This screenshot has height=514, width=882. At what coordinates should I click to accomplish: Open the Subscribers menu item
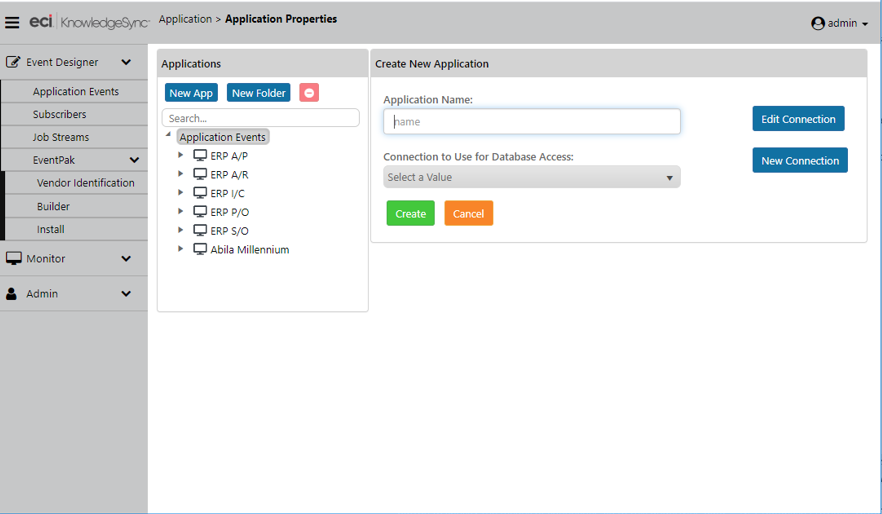point(59,114)
